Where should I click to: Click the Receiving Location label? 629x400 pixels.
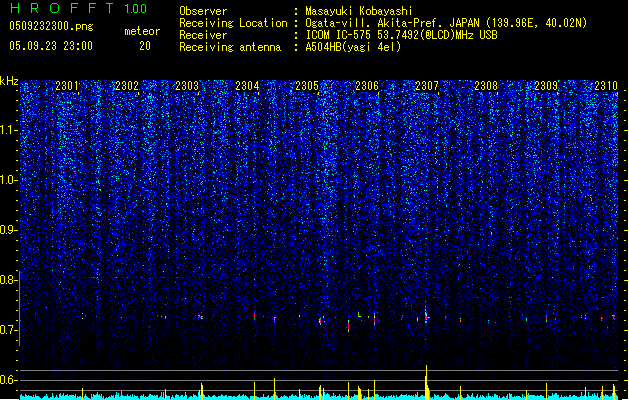pyautogui.click(x=233, y=23)
